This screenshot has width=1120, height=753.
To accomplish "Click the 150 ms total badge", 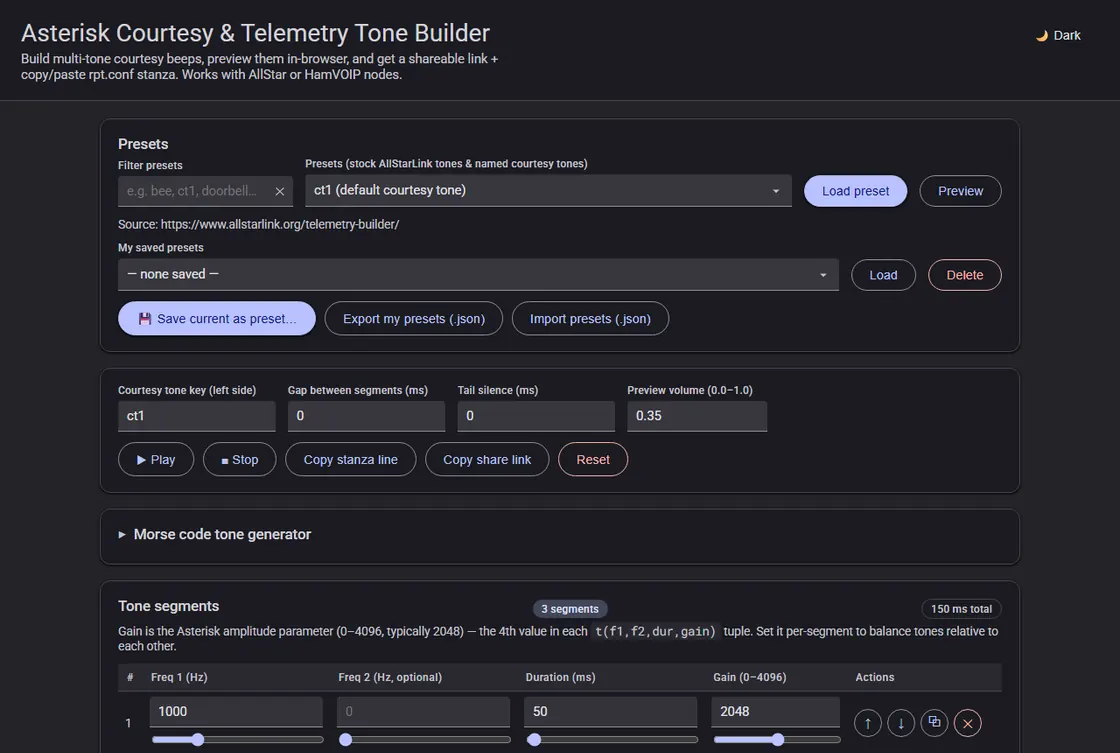I will 961,609.
